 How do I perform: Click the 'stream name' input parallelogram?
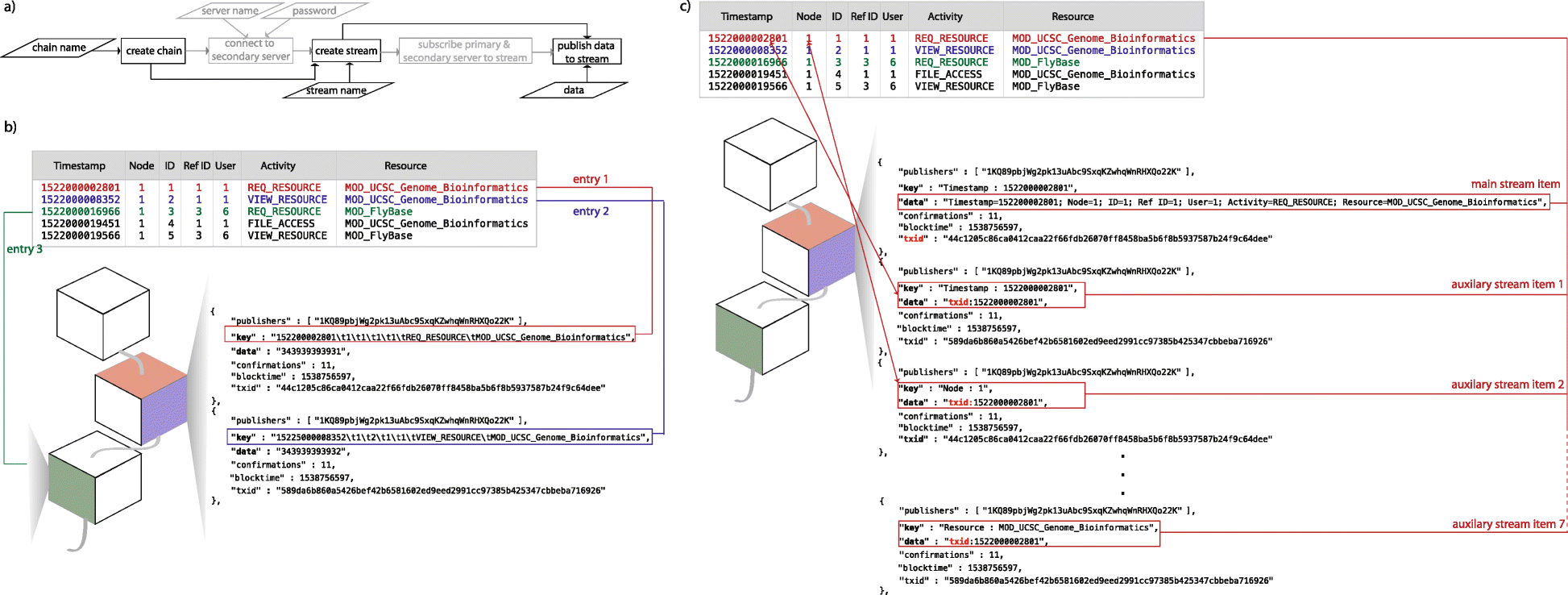click(x=338, y=90)
